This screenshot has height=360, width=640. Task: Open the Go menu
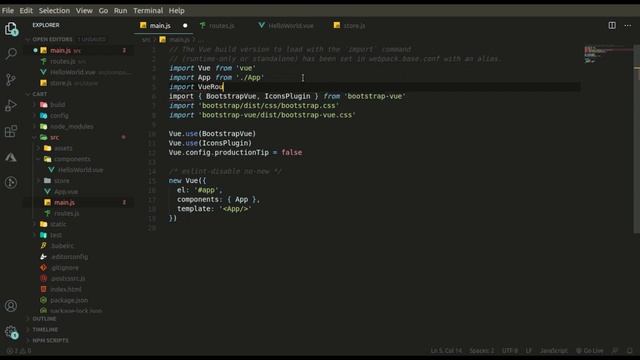click(x=103, y=11)
